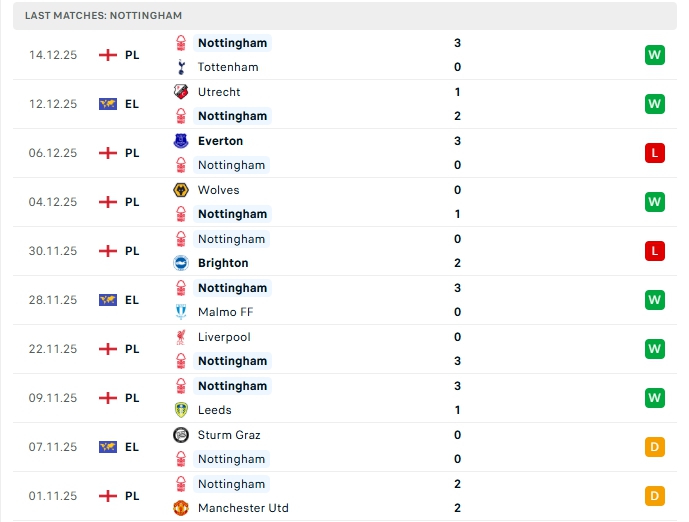
Task: Click the draw badge for Sturm Graz match
Action: click(x=655, y=447)
